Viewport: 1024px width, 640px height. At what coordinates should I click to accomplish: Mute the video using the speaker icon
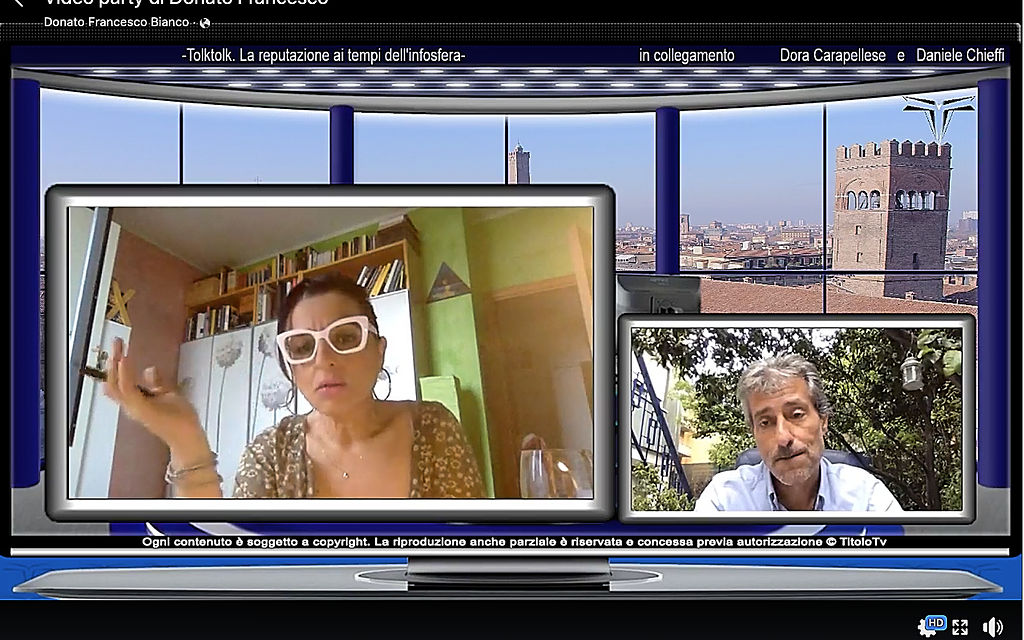993,627
